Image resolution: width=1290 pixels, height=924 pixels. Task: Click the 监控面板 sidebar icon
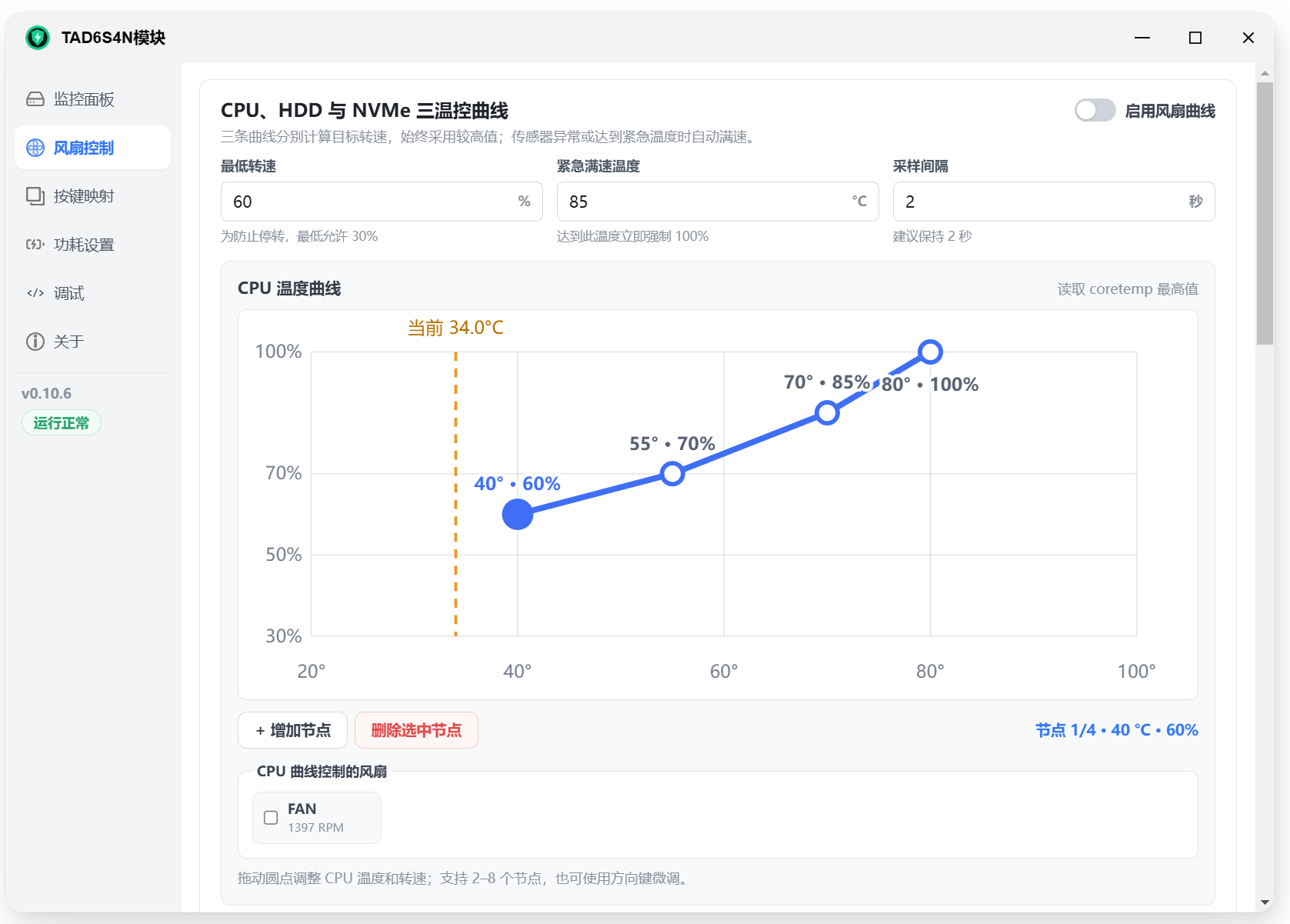pos(35,99)
